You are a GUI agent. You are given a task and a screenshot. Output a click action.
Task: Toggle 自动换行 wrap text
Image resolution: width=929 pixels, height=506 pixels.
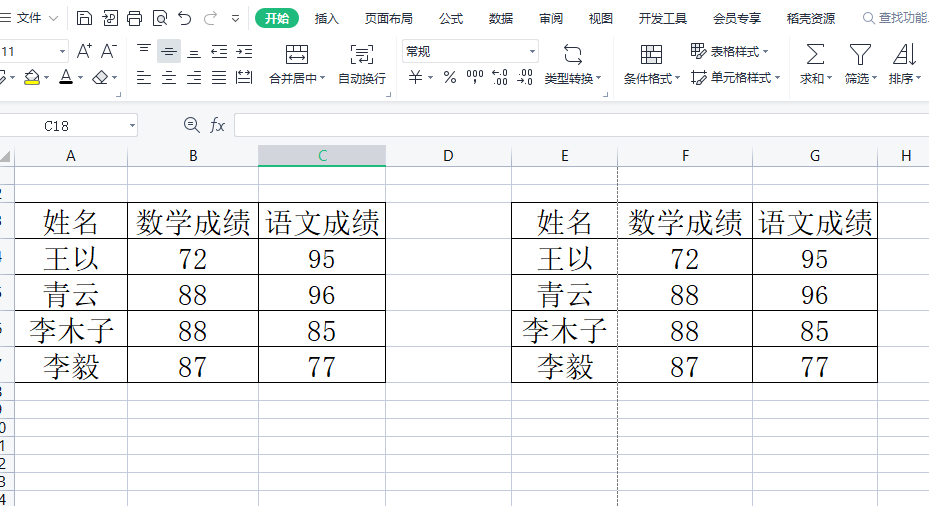pos(361,64)
